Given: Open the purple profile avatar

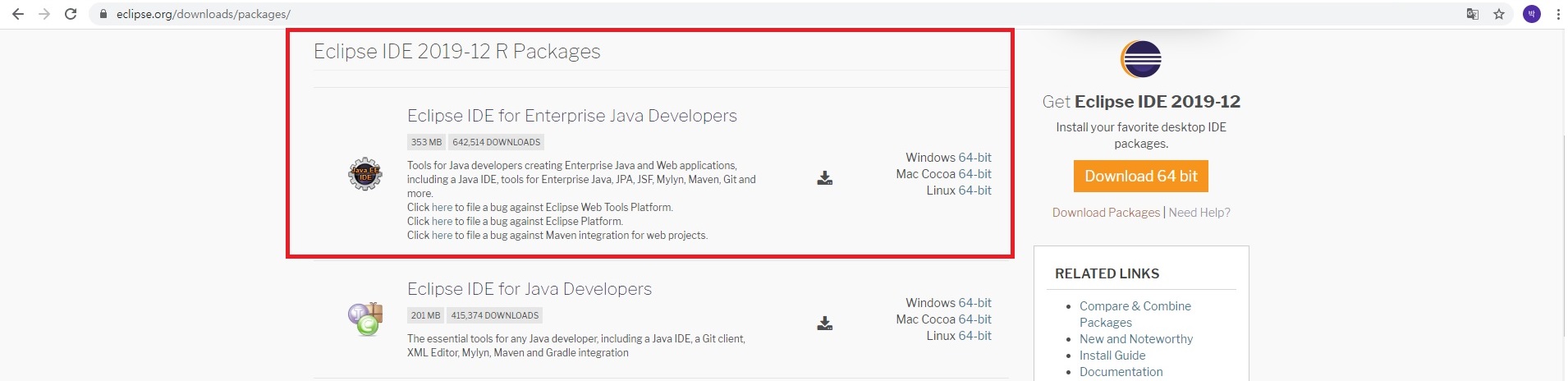Looking at the screenshot, I should (1531, 14).
